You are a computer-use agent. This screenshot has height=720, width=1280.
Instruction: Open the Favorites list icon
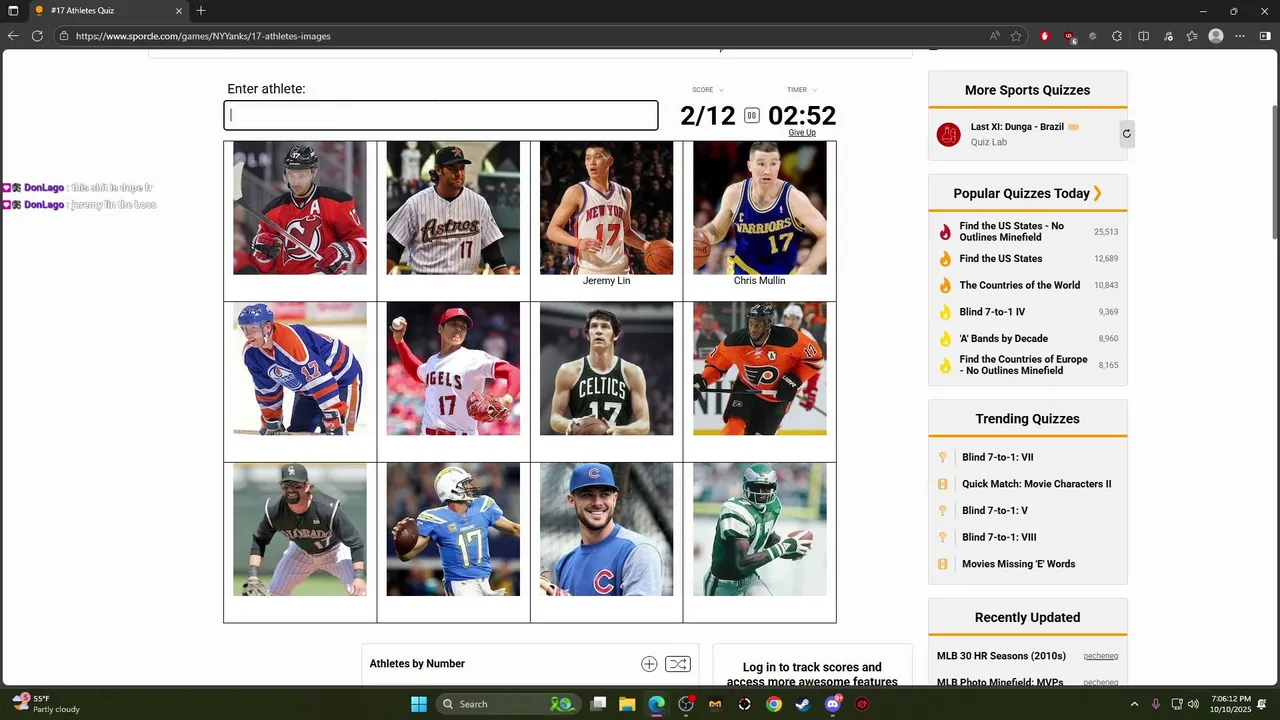pos(1192,36)
